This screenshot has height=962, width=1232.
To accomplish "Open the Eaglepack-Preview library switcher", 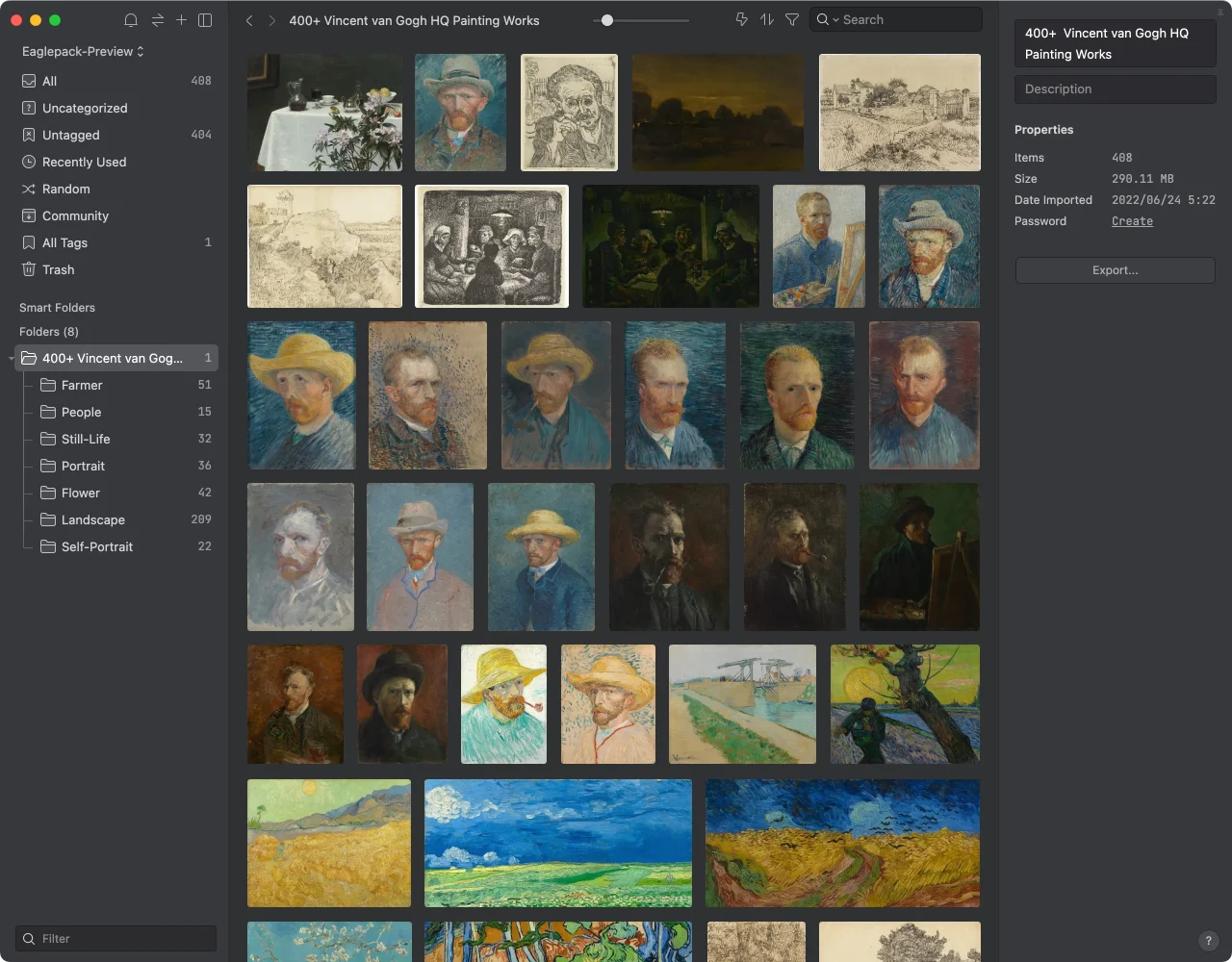I will (x=83, y=51).
